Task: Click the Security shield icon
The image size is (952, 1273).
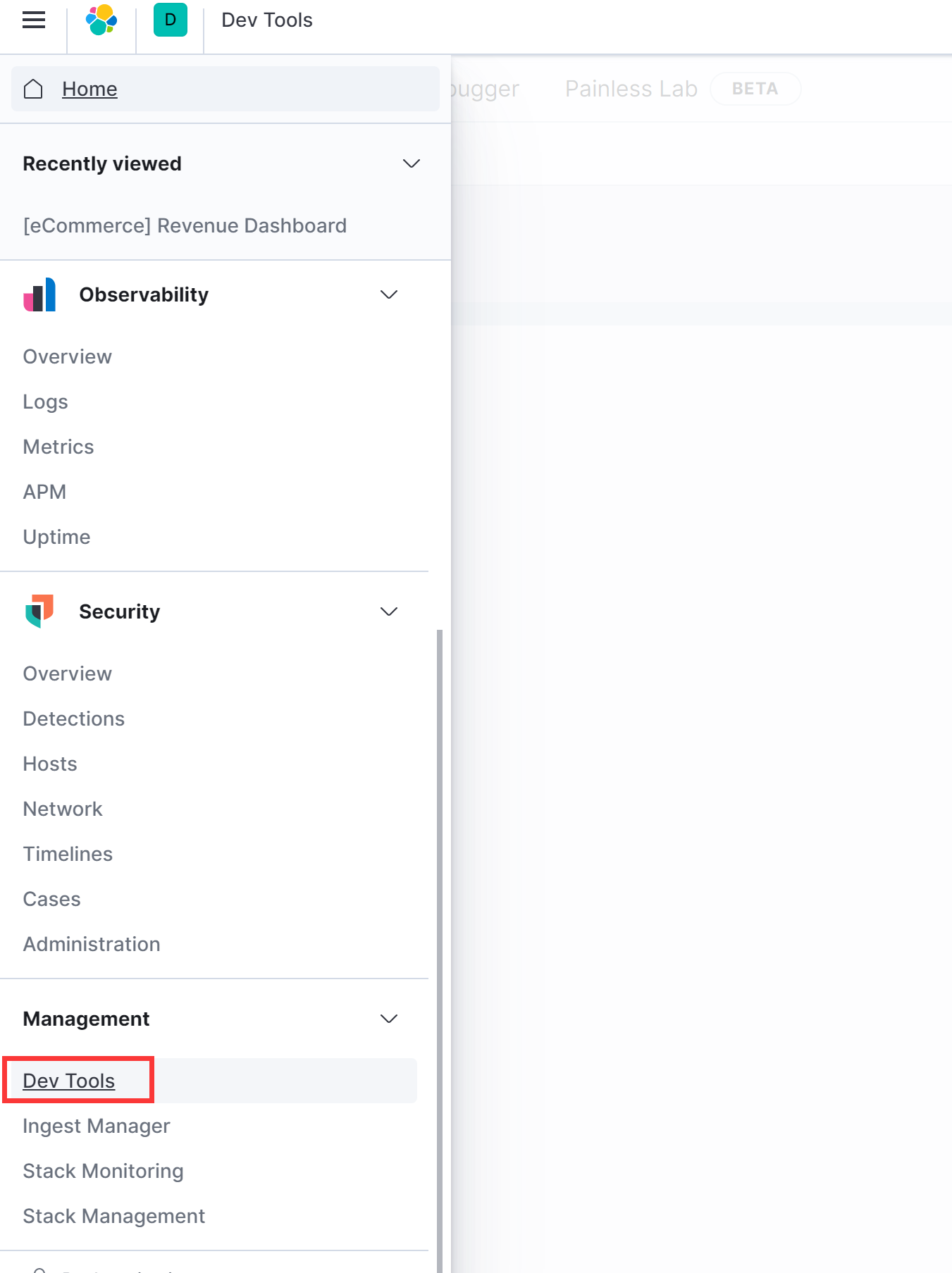Action: click(x=39, y=611)
